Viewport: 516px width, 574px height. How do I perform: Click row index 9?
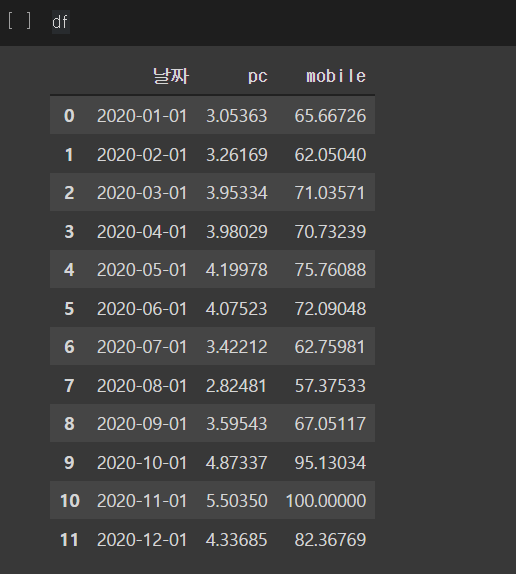pyautogui.click(x=69, y=462)
